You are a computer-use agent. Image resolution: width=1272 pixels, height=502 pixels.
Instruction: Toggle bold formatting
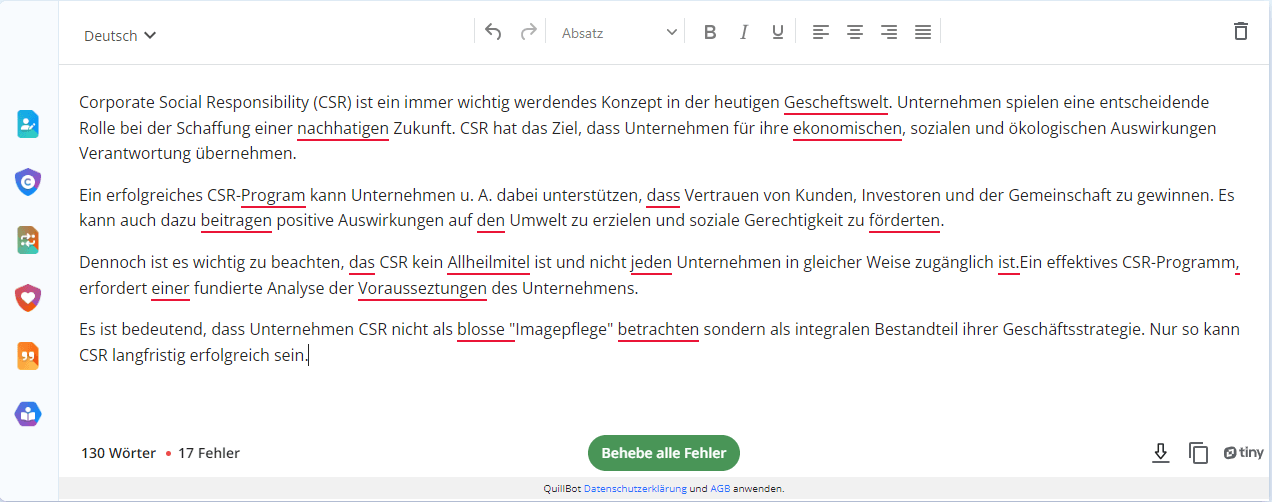710,32
